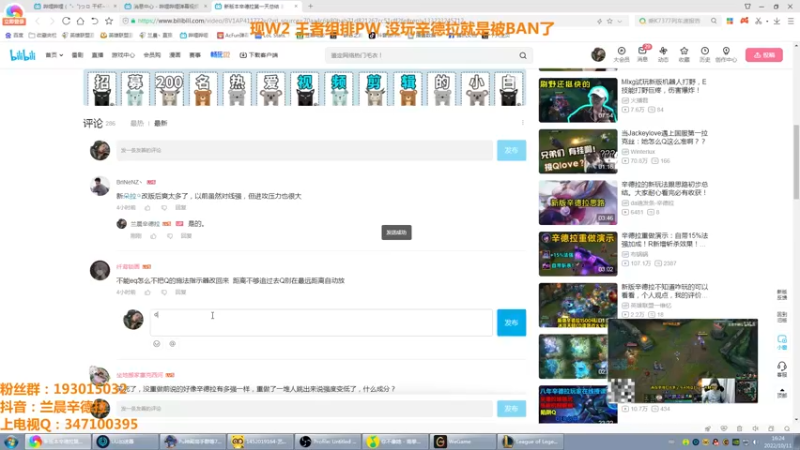
Task: Click 发布 beside the top comment box
Action: [511, 151]
